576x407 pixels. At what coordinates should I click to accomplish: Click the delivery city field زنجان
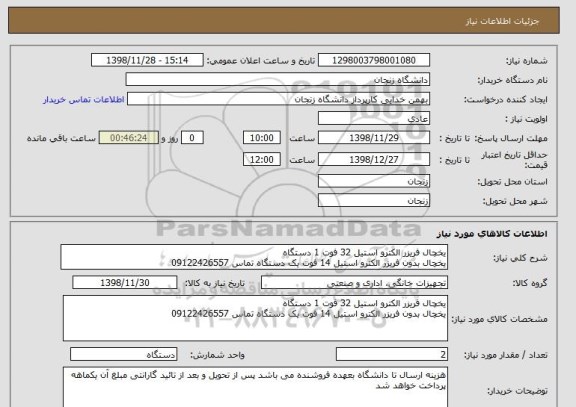coord(374,201)
